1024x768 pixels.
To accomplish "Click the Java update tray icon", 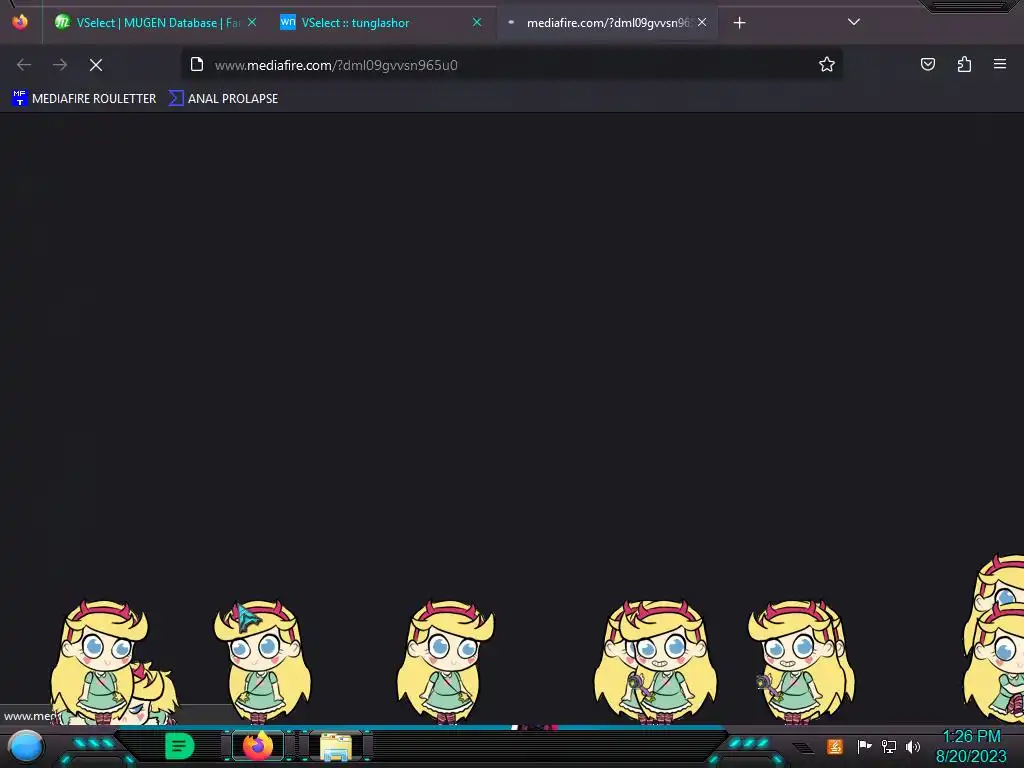I will tap(835, 746).
